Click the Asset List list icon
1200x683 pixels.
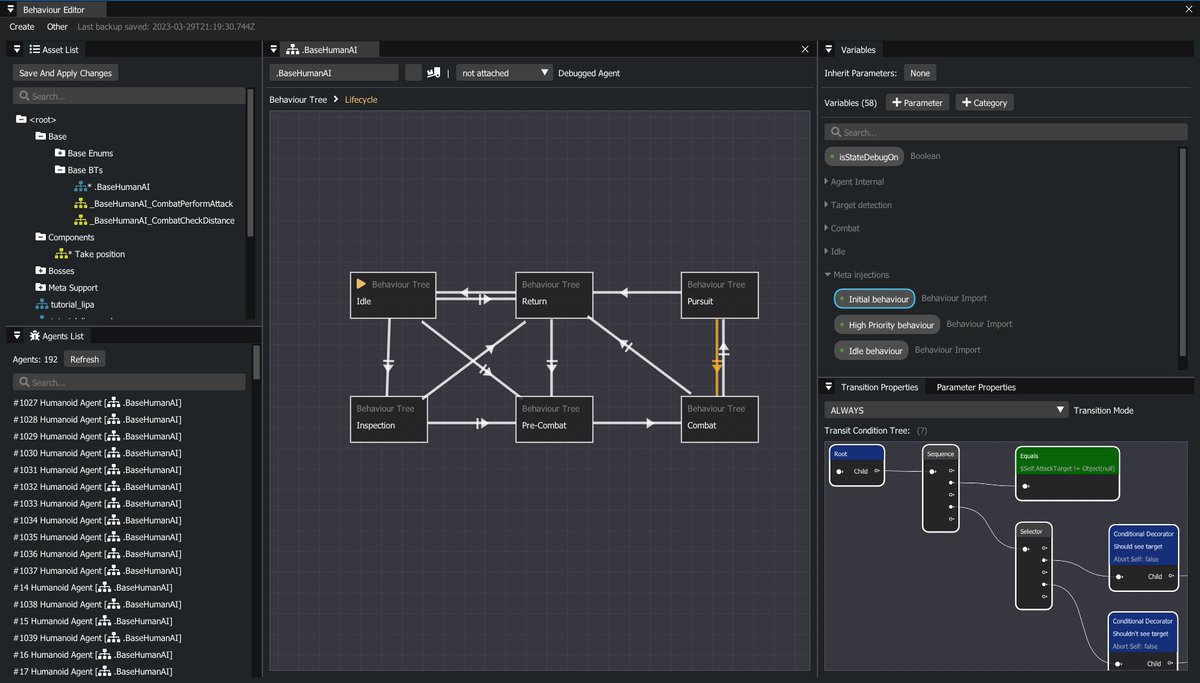coord(35,49)
